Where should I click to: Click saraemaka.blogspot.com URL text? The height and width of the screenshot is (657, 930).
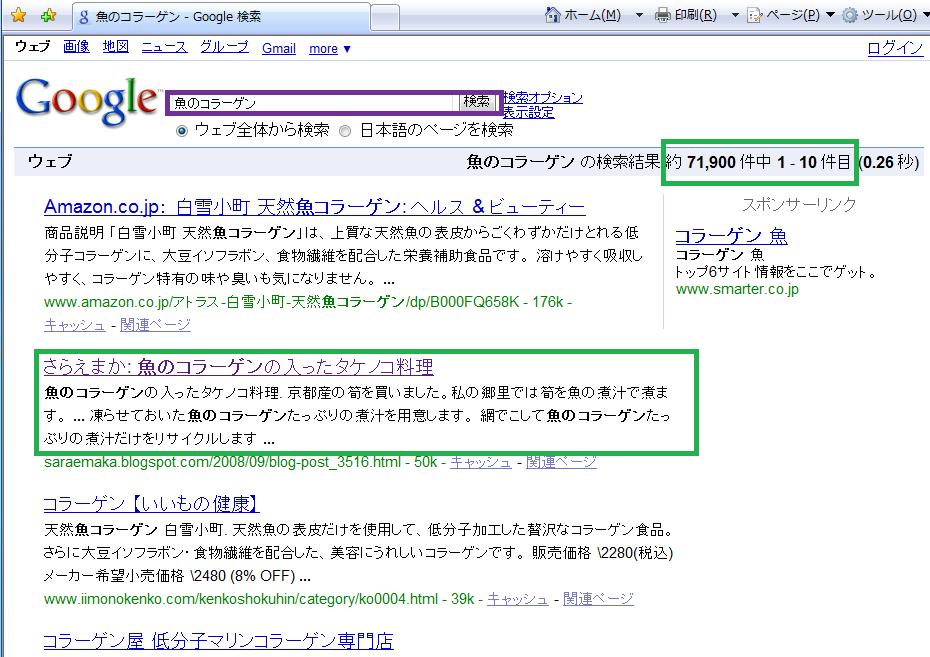222,462
